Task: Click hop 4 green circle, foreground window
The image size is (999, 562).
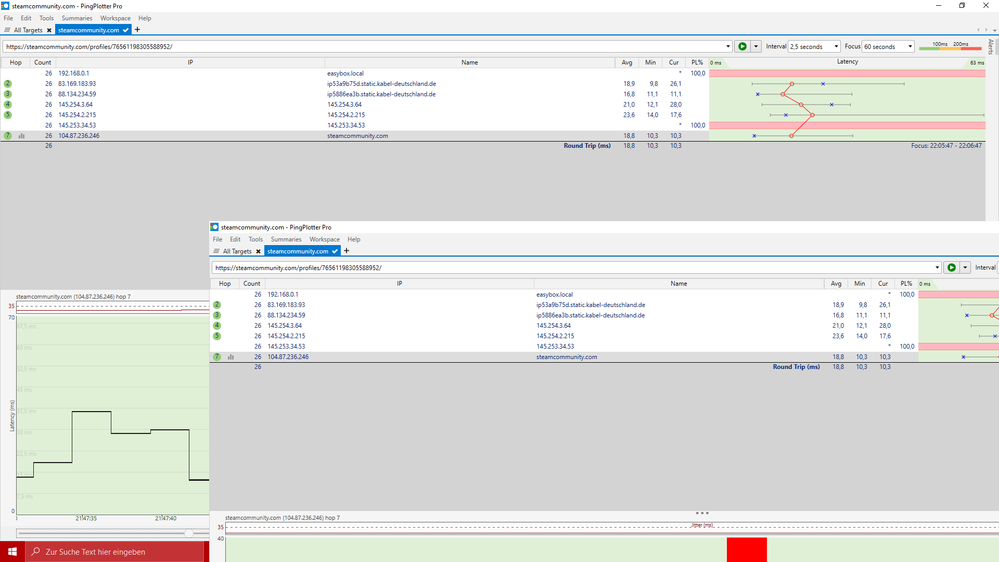Action: [217, 326]
